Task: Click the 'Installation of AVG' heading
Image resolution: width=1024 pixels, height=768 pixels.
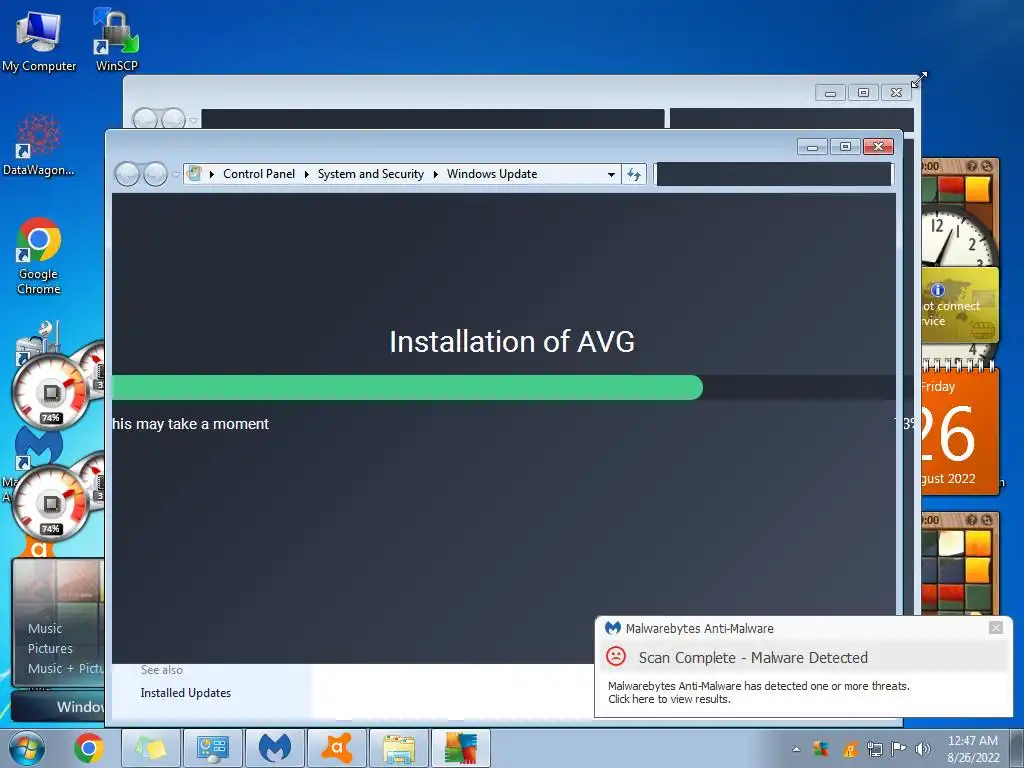Action: point(512,342)
